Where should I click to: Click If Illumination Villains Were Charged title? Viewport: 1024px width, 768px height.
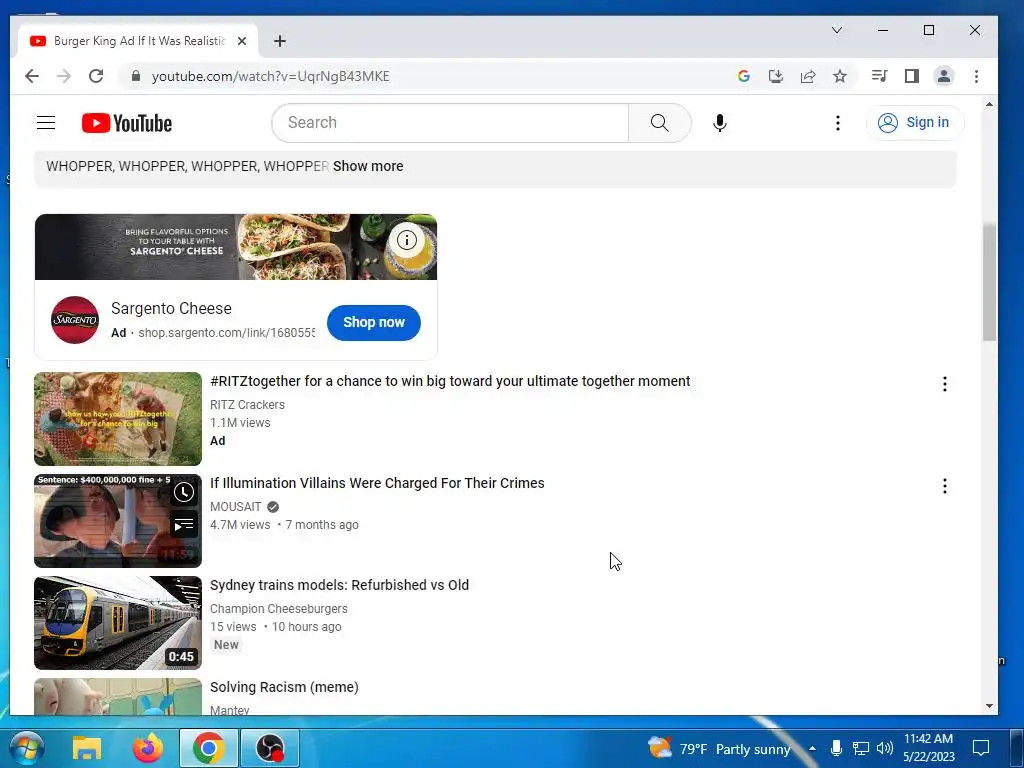[377, 483]
